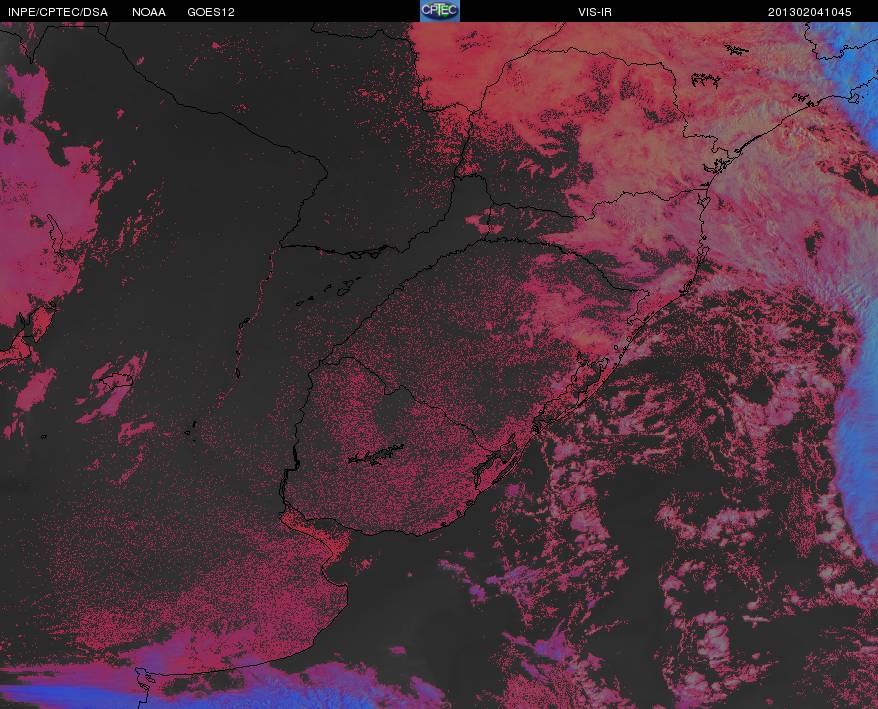Click the Iberá wetland lake outlines in Corrientes
Image resolution: width=878 pixels, height=709 pixels.
pyautogui.click(x=330, y=290)
